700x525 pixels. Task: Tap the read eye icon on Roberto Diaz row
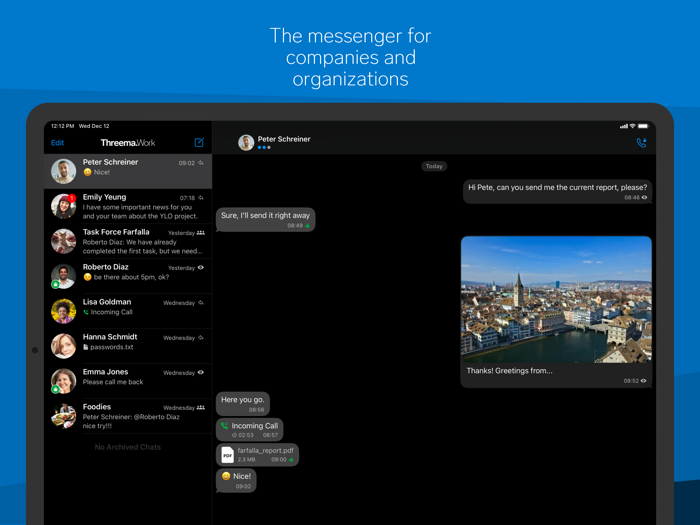coord(201,267)
